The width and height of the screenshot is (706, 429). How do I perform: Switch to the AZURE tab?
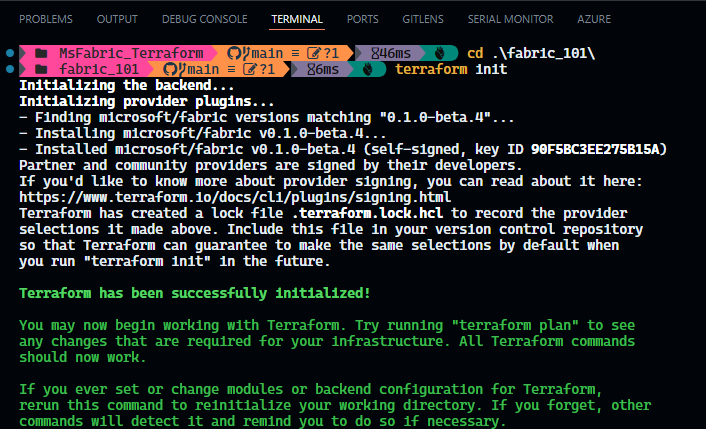point(594,19)
